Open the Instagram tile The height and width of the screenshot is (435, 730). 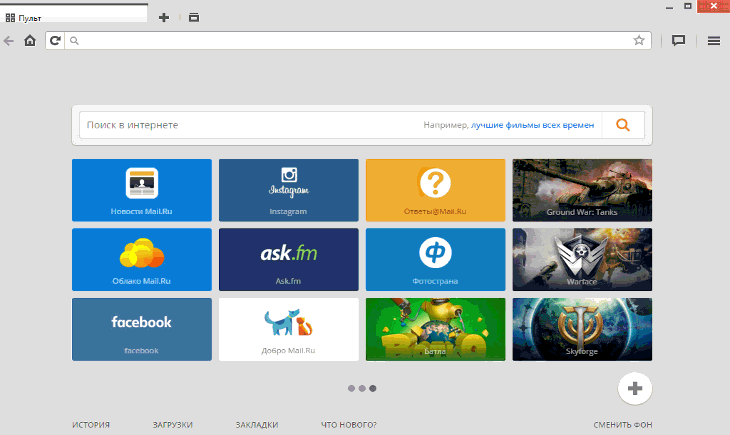coord(288,190)
